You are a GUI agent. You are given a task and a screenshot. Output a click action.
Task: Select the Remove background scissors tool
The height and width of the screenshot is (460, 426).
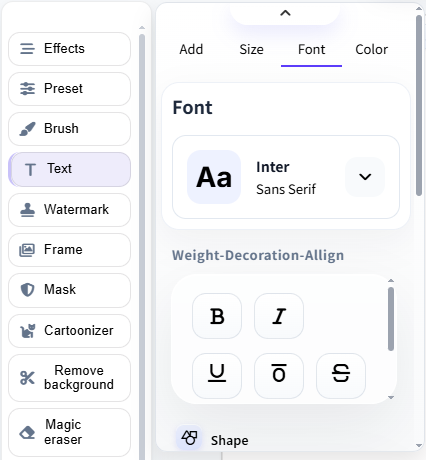(x=69, y=378)
